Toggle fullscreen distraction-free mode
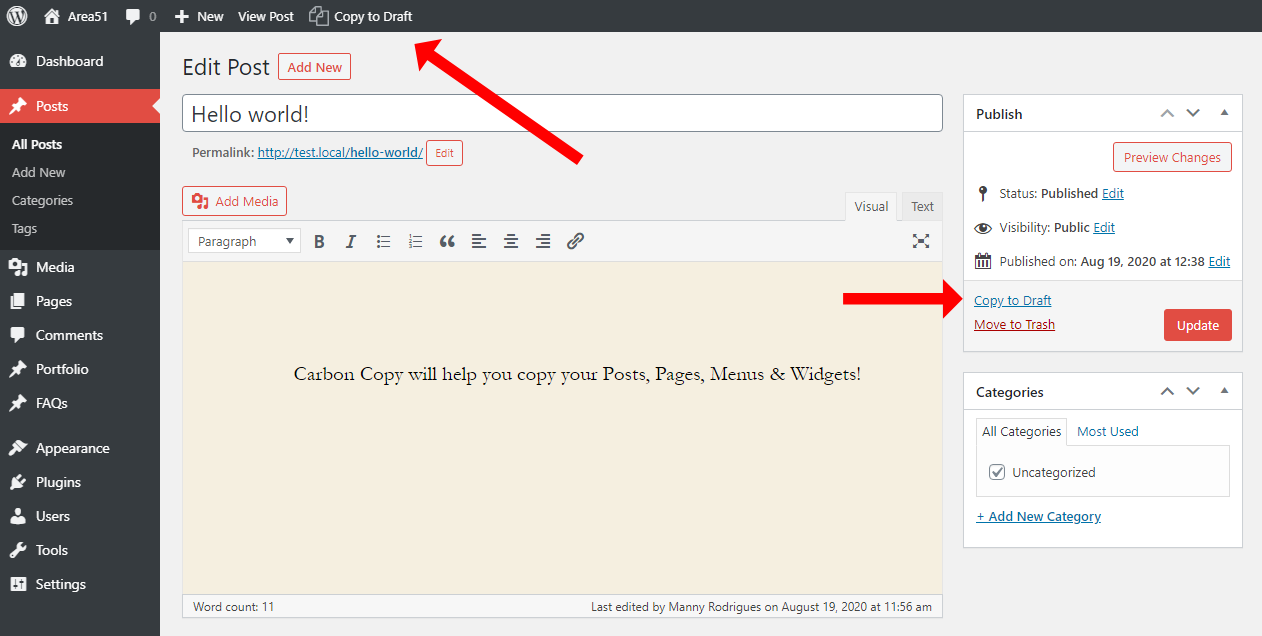This screenshot has width=1262, height=636. point(921,241)
